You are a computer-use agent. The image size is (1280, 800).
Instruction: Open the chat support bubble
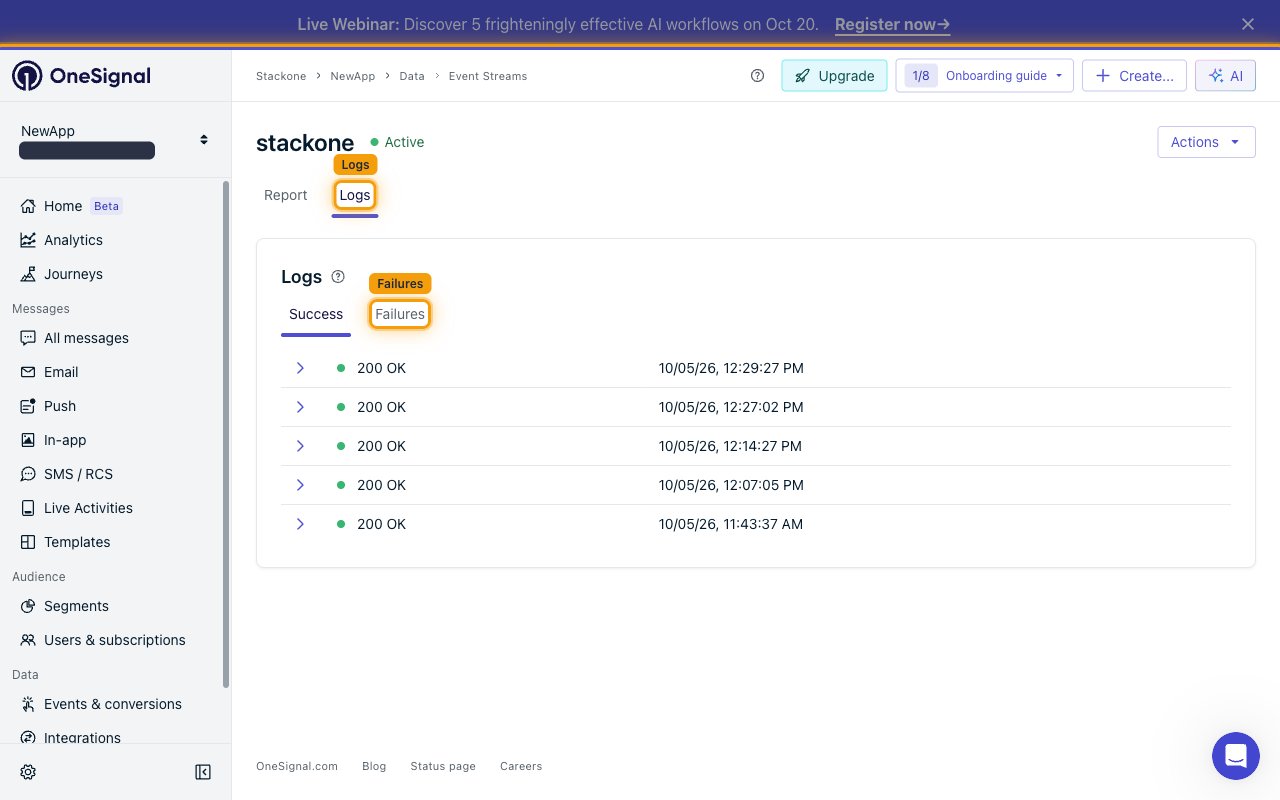click(1236, 756)
